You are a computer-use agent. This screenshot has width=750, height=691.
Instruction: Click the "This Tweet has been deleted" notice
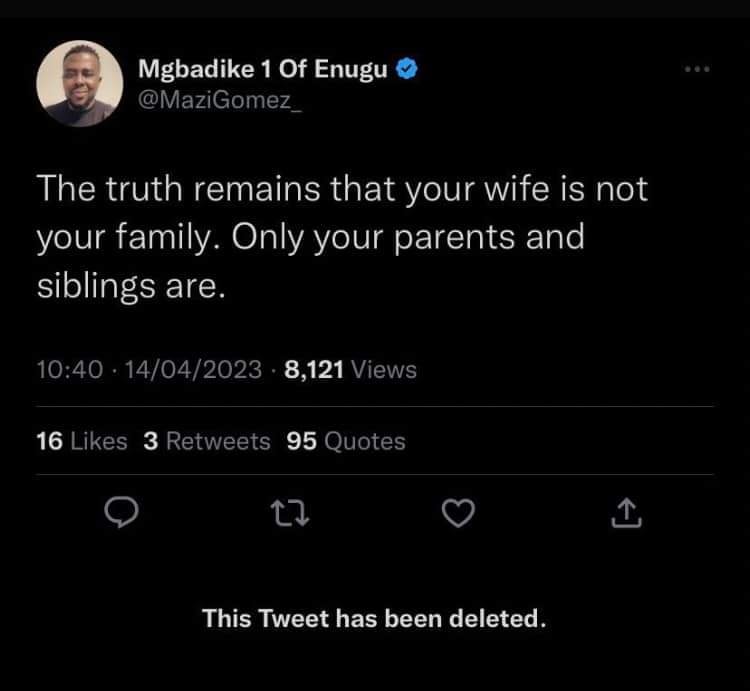[x=374, y=619]
